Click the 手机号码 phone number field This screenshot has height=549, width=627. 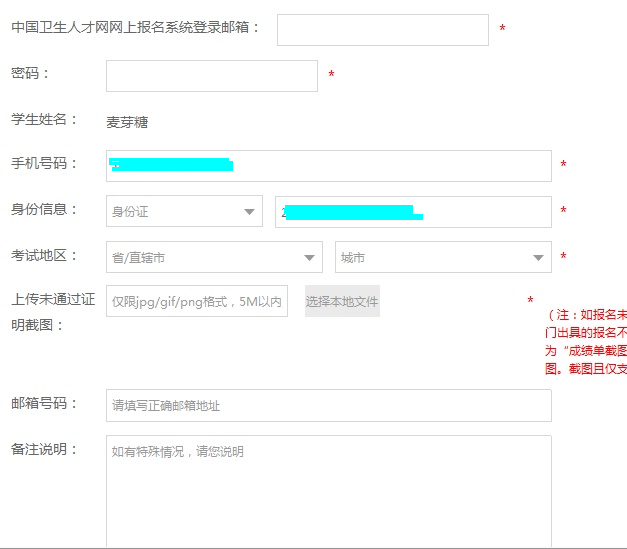328,166
